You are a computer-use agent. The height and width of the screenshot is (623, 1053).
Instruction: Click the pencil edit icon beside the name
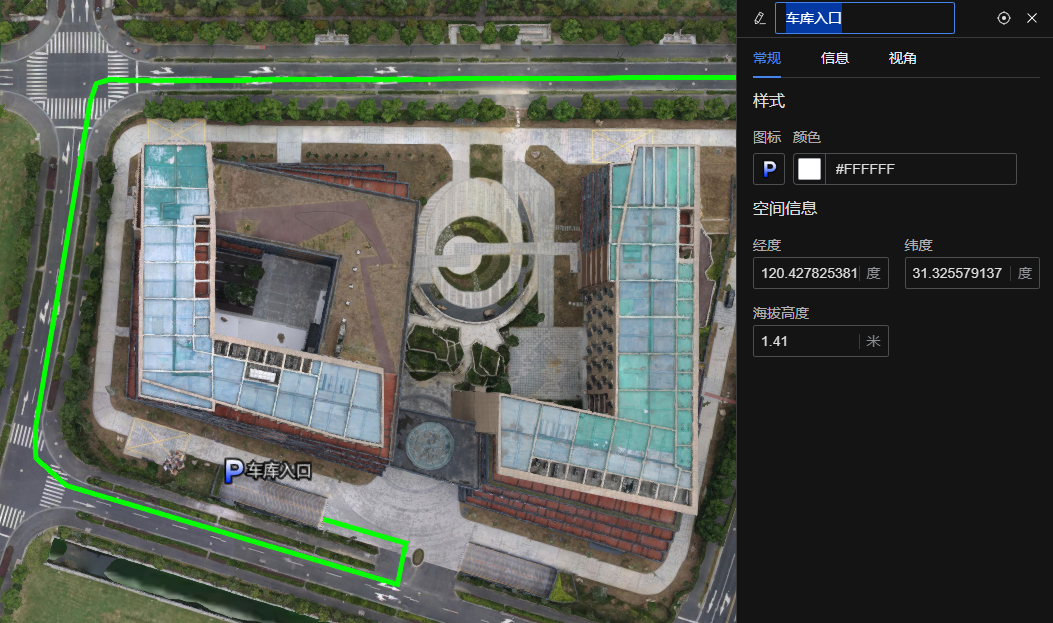(759, 18)
